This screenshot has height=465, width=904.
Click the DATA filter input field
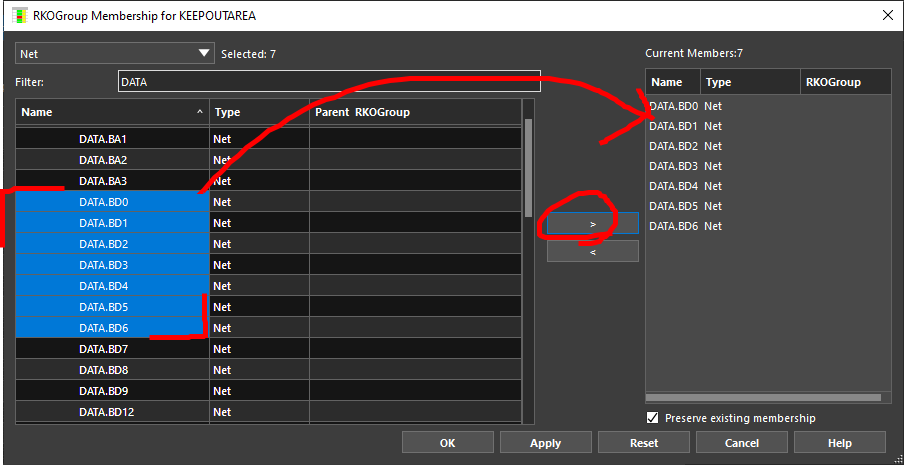tap(329, 82)
